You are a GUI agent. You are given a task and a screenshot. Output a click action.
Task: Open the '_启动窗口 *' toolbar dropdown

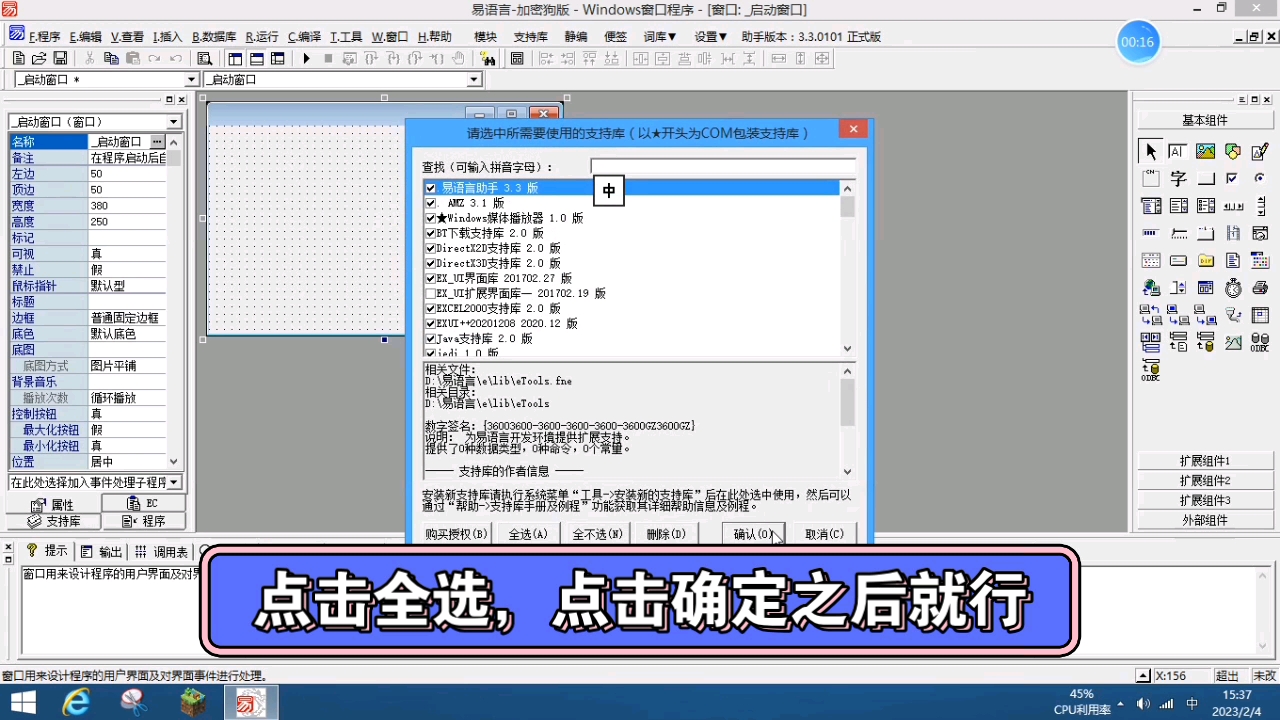191,80
